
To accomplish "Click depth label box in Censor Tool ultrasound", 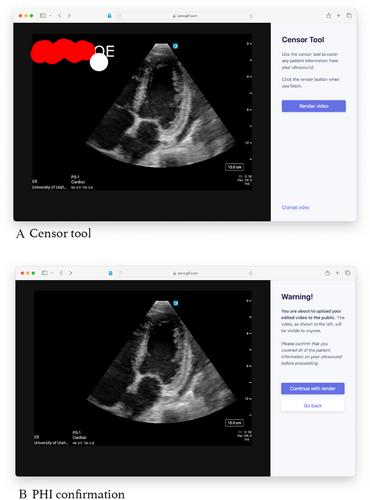I will pos(234,167).
